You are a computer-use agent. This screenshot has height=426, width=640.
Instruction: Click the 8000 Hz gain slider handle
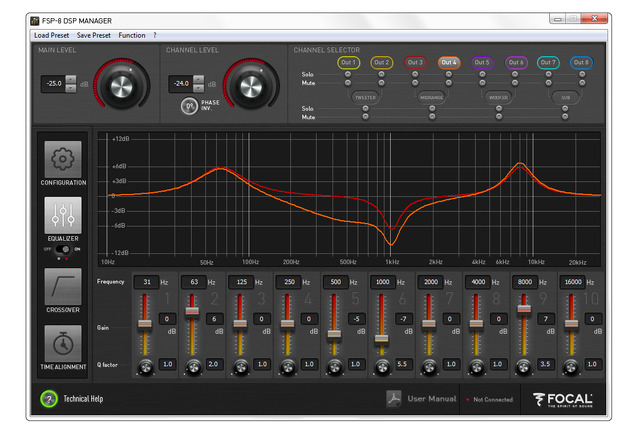click(x=524, y=308)
